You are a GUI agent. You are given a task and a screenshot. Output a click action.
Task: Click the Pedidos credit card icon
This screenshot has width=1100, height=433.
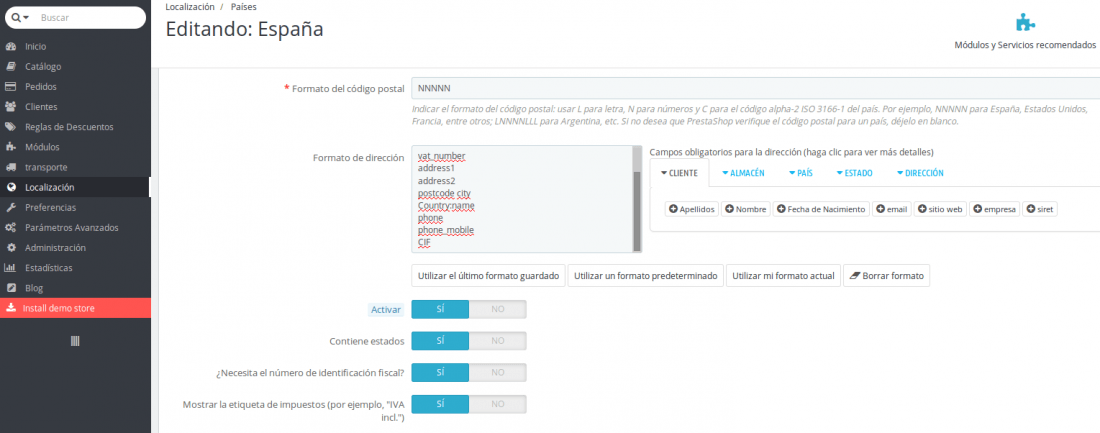click(x=11, y=87)
